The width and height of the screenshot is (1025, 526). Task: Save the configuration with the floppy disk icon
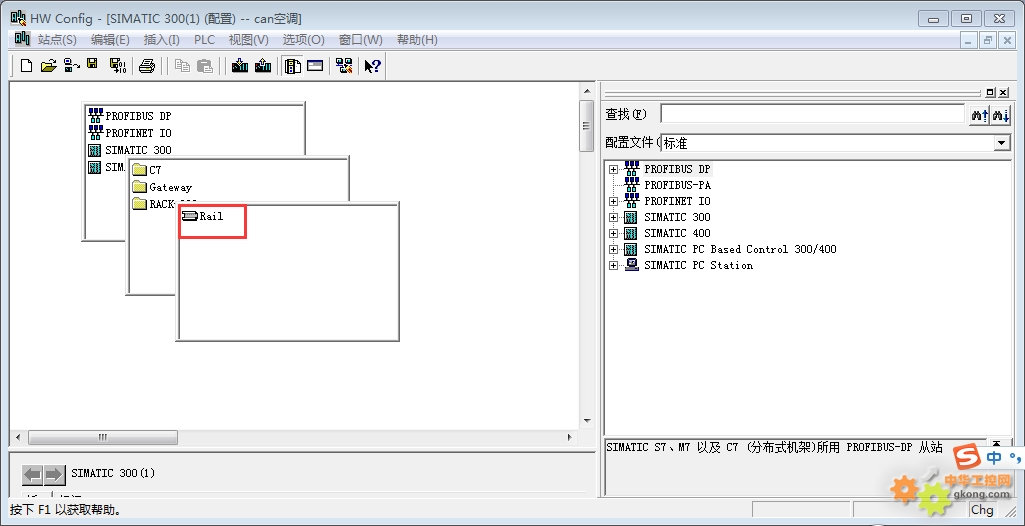pos(92,64)
